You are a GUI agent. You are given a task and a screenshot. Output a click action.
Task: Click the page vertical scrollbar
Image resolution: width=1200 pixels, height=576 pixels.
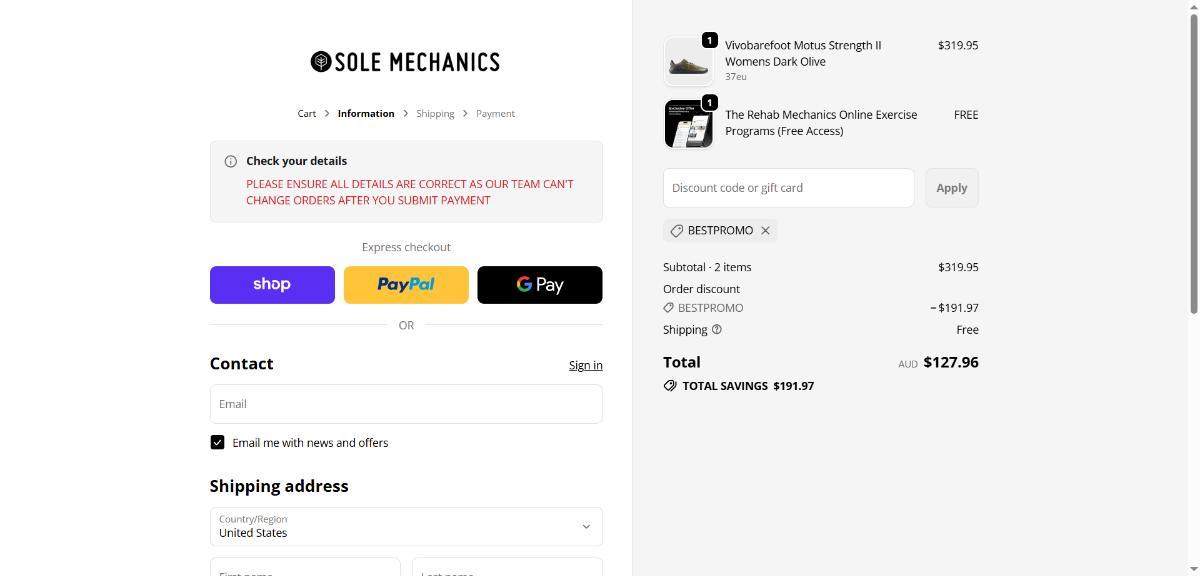tap(1192, 160)
